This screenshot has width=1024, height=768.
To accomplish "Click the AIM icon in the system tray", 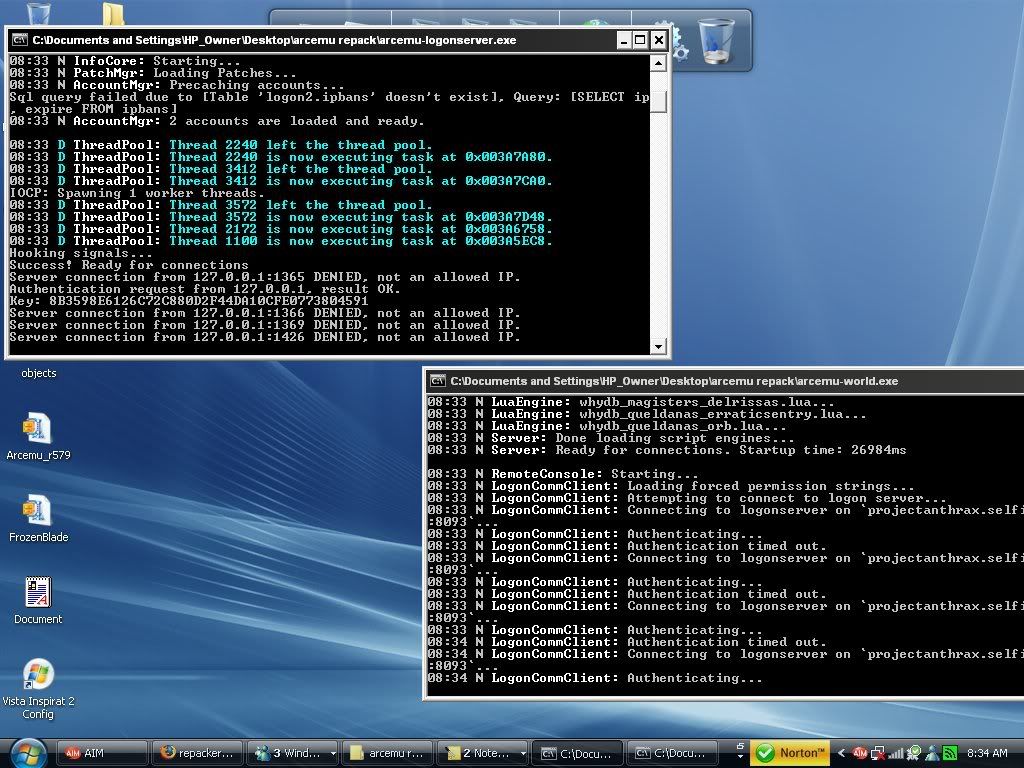I will pyautogui.click(x=861, y=753).
